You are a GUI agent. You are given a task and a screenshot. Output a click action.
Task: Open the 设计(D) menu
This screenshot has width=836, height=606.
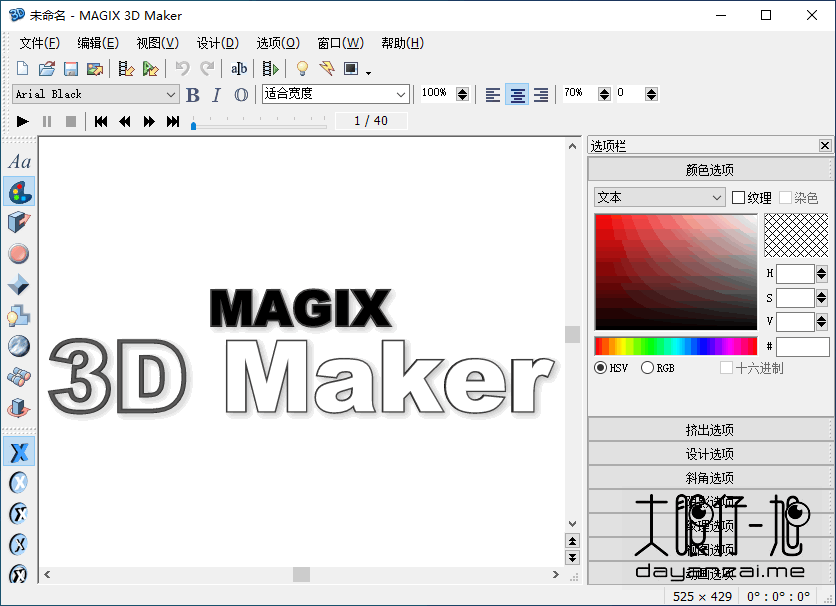click(218, 43)
